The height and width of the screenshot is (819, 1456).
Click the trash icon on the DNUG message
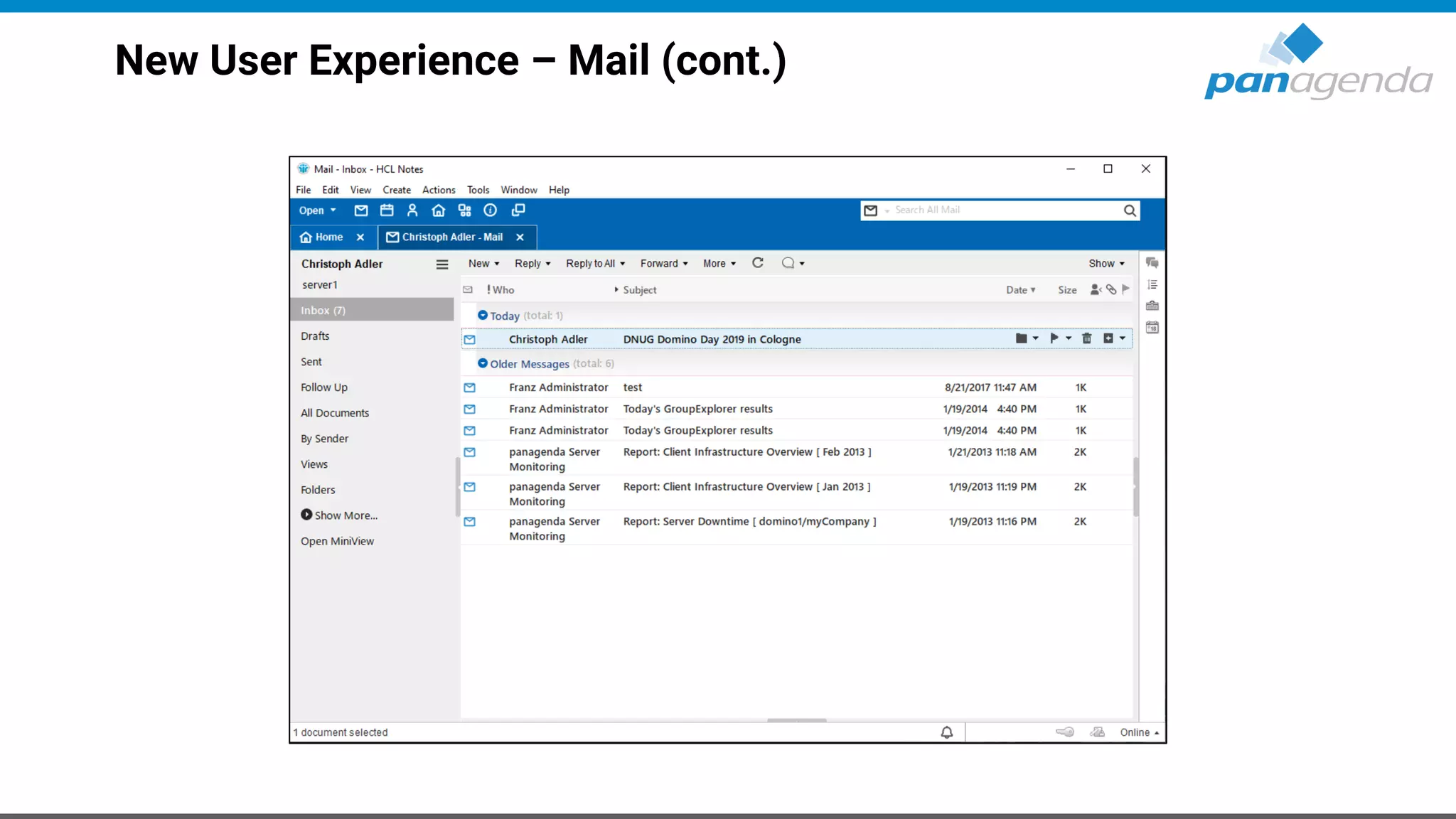tap(1087, 338)
